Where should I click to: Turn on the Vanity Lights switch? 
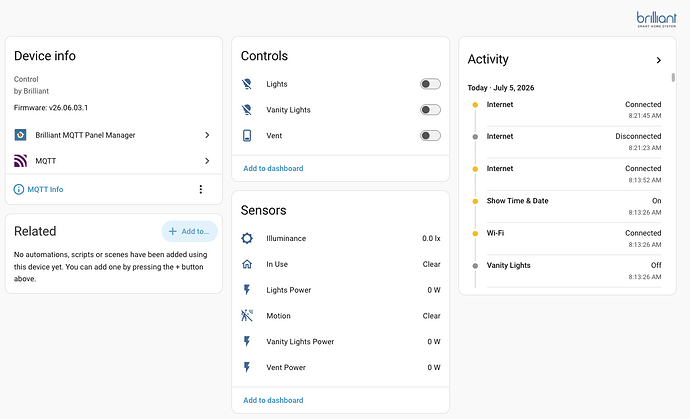tap(430, 110)
